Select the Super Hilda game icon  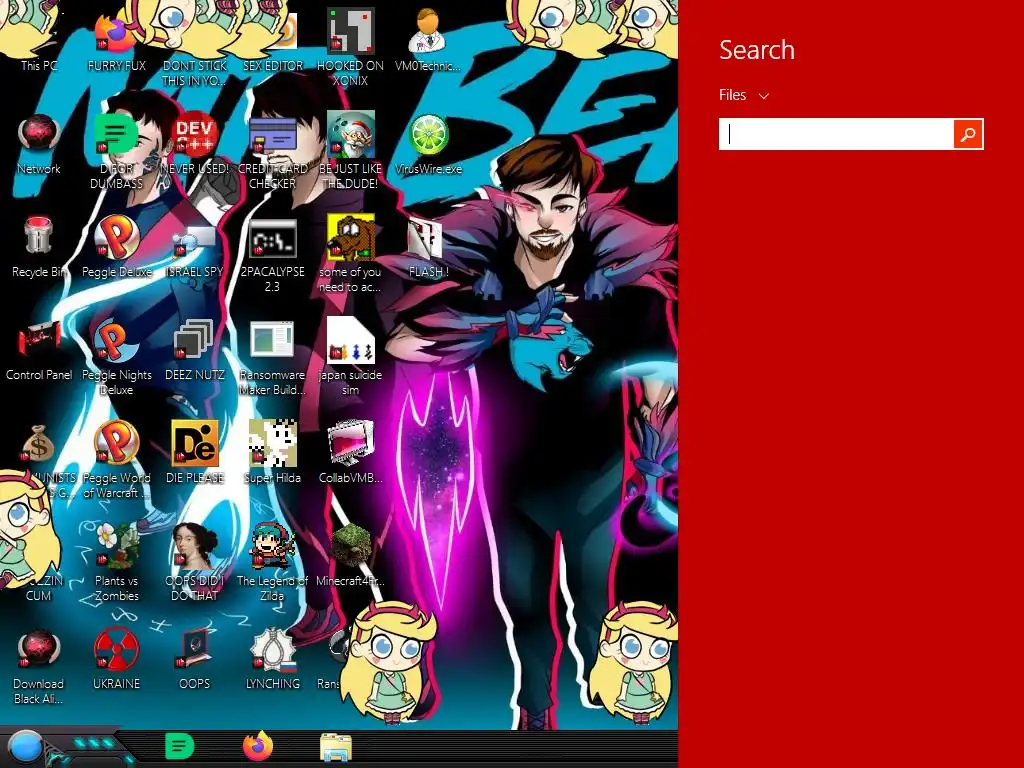point(272,453)
